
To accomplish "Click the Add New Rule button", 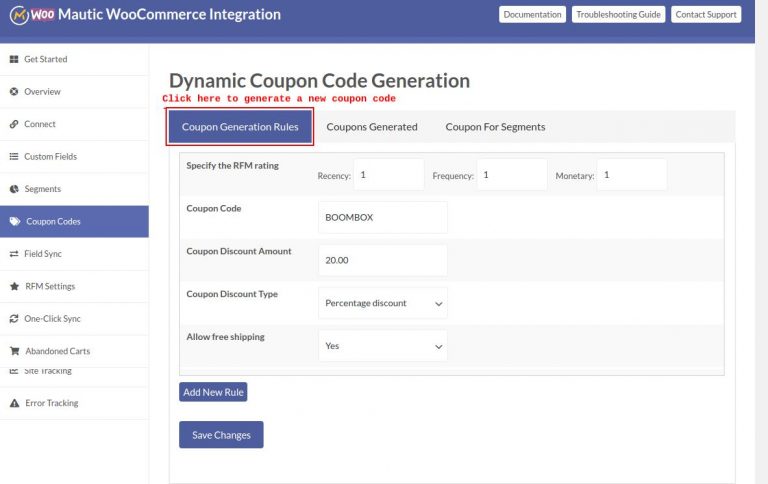I will click(213, 392).
